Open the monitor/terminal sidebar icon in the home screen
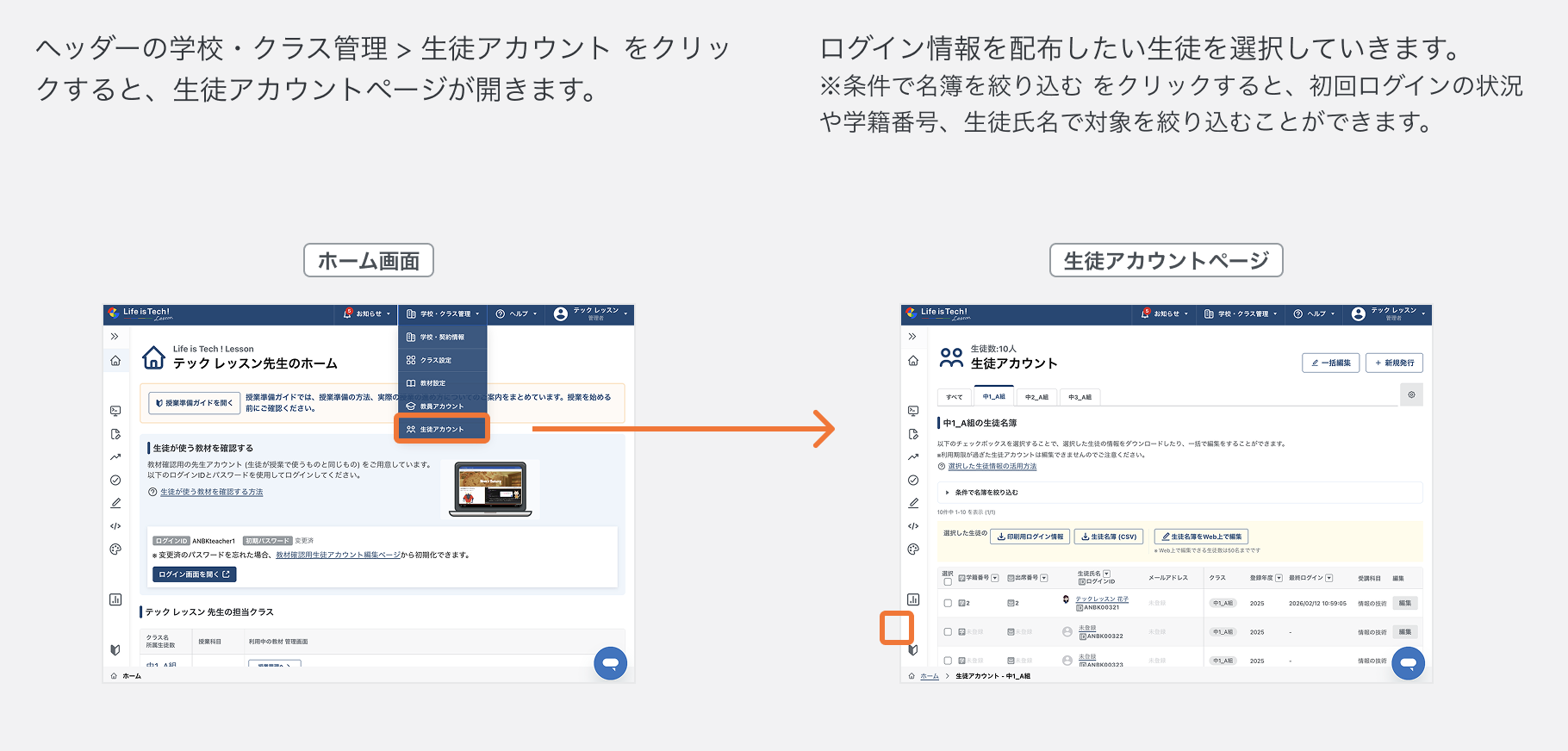The width and height of the screenshot is (1568, 751). tap(115, 411)
